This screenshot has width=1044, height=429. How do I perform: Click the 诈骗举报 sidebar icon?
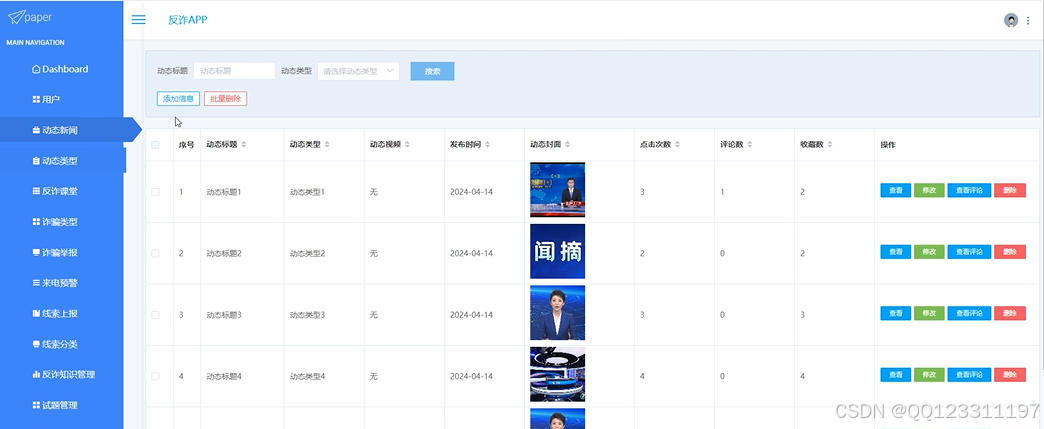[36, 252]
